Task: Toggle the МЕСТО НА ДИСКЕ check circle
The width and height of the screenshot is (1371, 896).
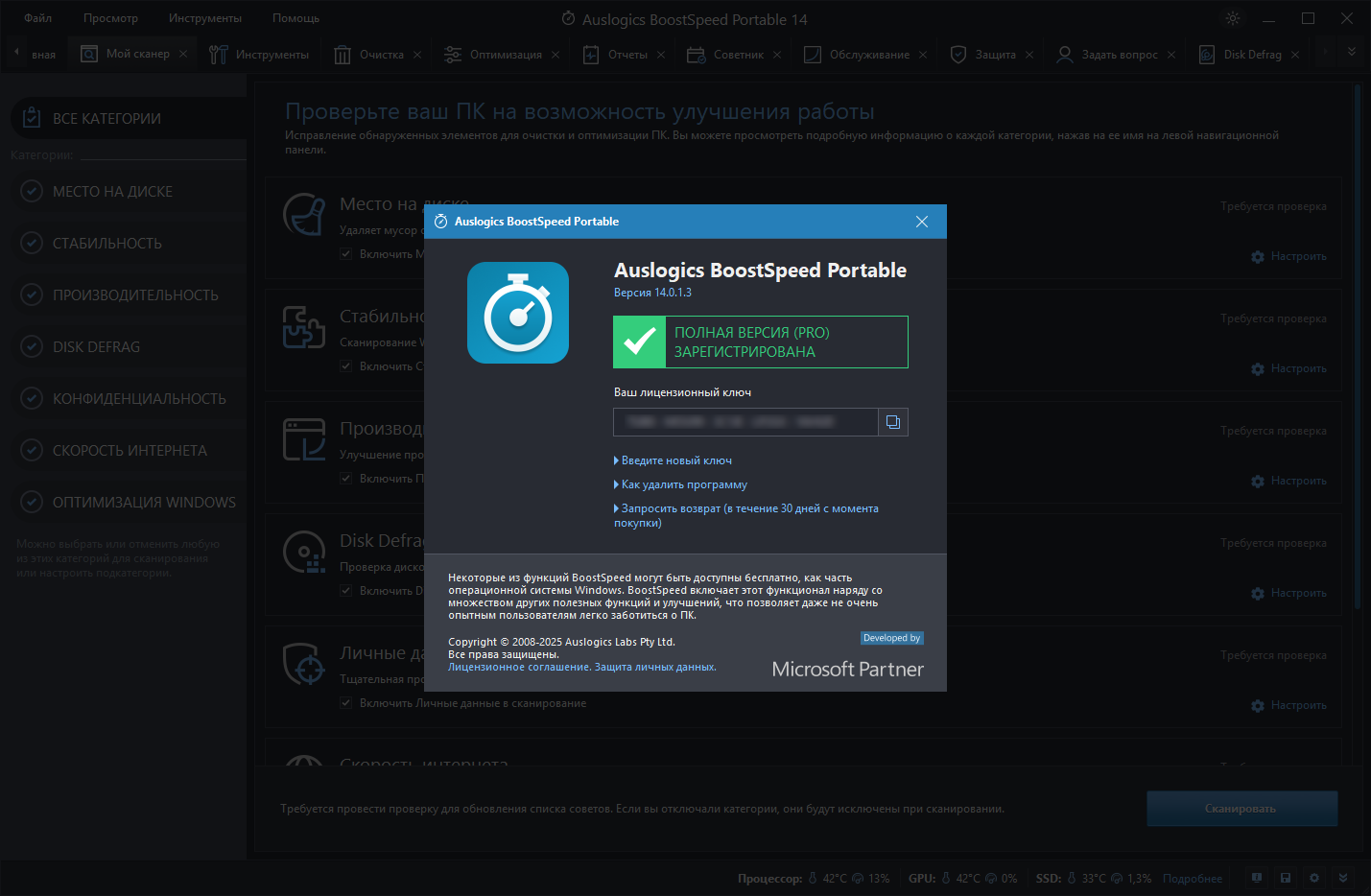Action: pyautogui.click(x=32, y=191)
